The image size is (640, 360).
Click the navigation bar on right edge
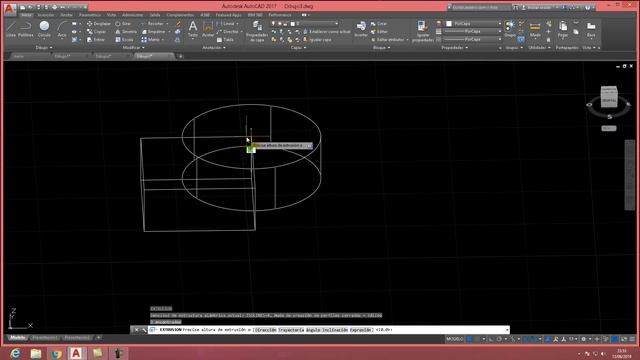(x=630, y=175)
